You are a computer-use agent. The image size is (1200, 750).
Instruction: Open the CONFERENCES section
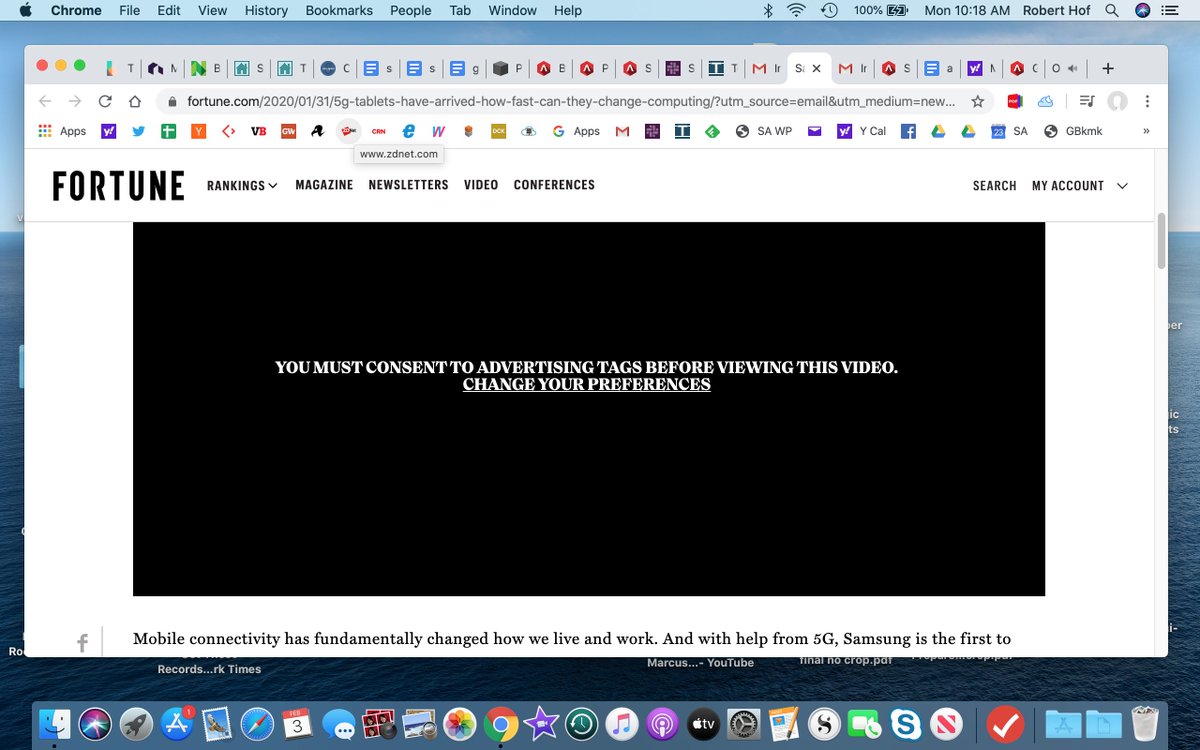[554, 185]
